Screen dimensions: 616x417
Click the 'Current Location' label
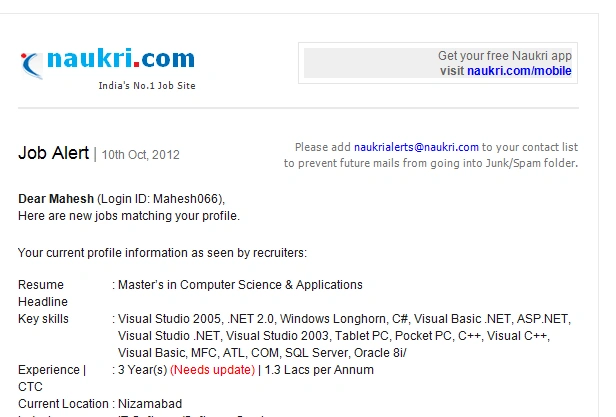(x=63, y=404)
